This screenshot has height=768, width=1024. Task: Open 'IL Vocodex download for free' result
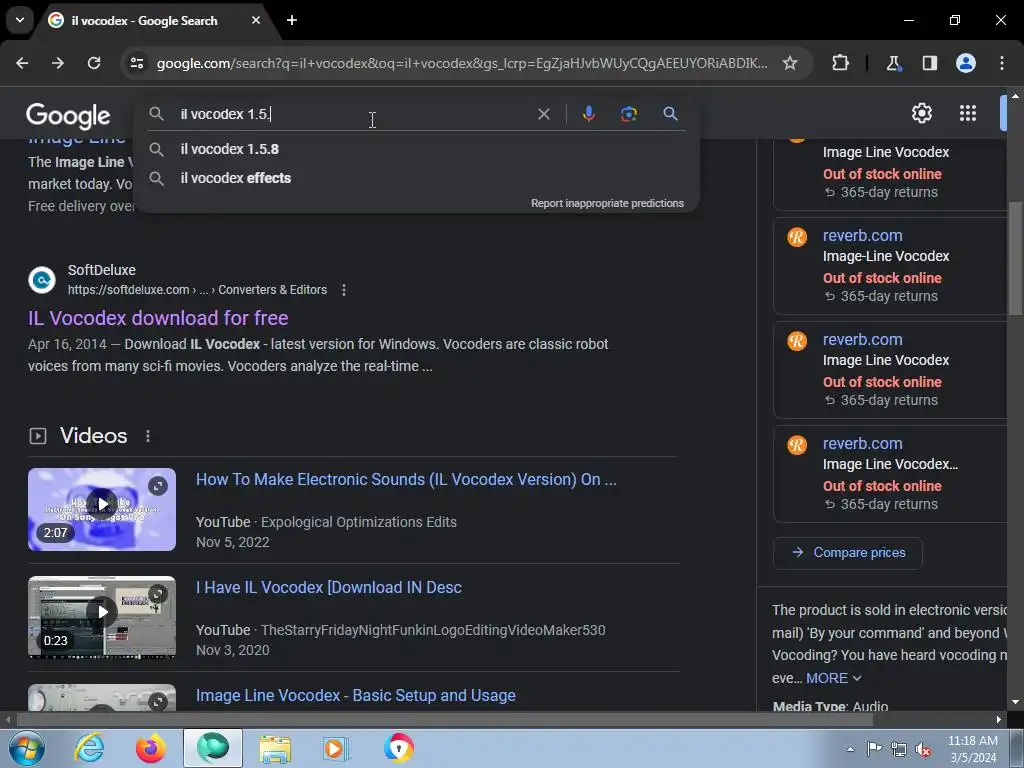[x=158, y=318]
